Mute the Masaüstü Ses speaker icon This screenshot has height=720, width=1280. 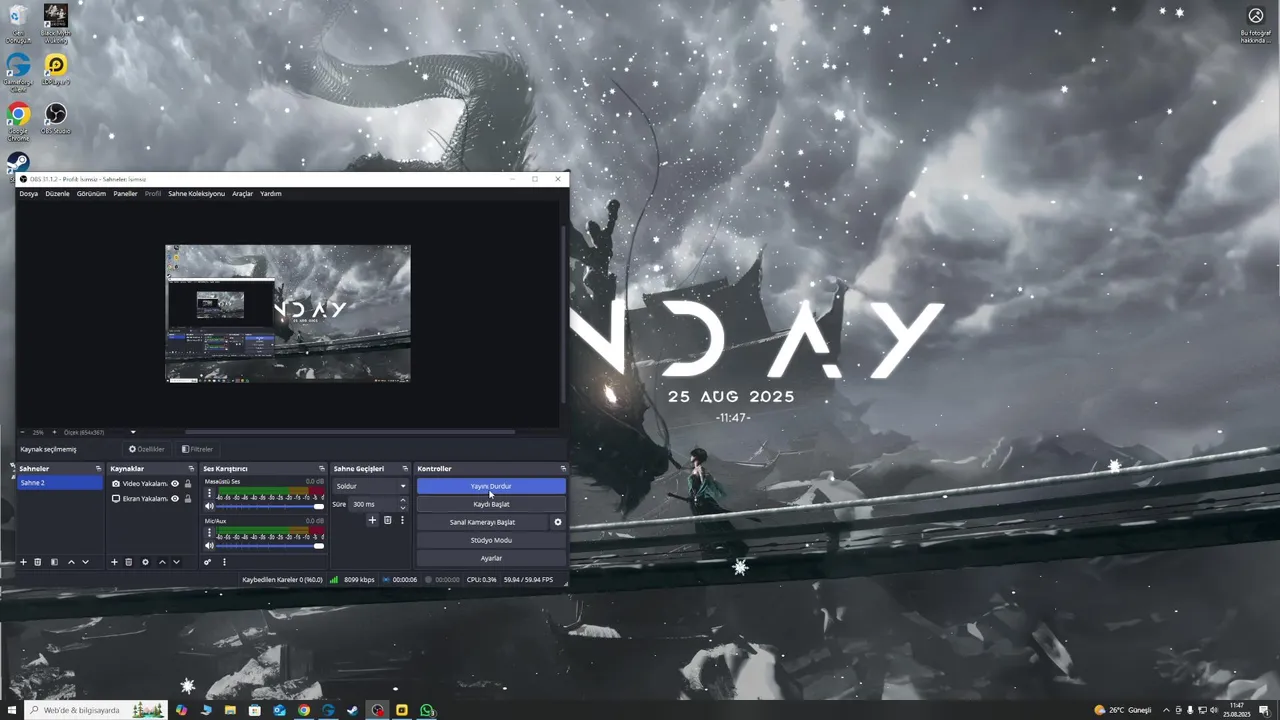click(x=209, y=506)
